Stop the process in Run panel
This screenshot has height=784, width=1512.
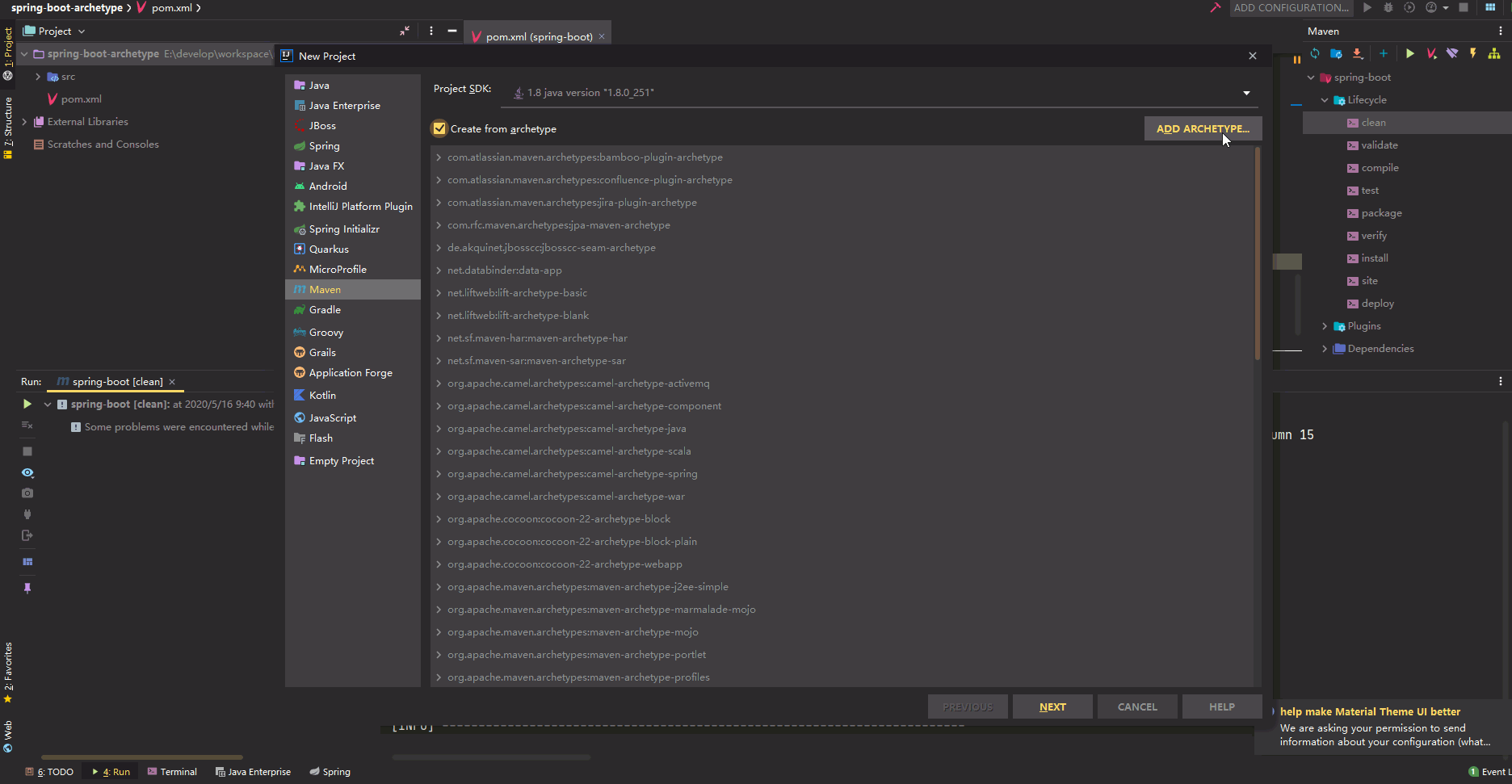27,451
